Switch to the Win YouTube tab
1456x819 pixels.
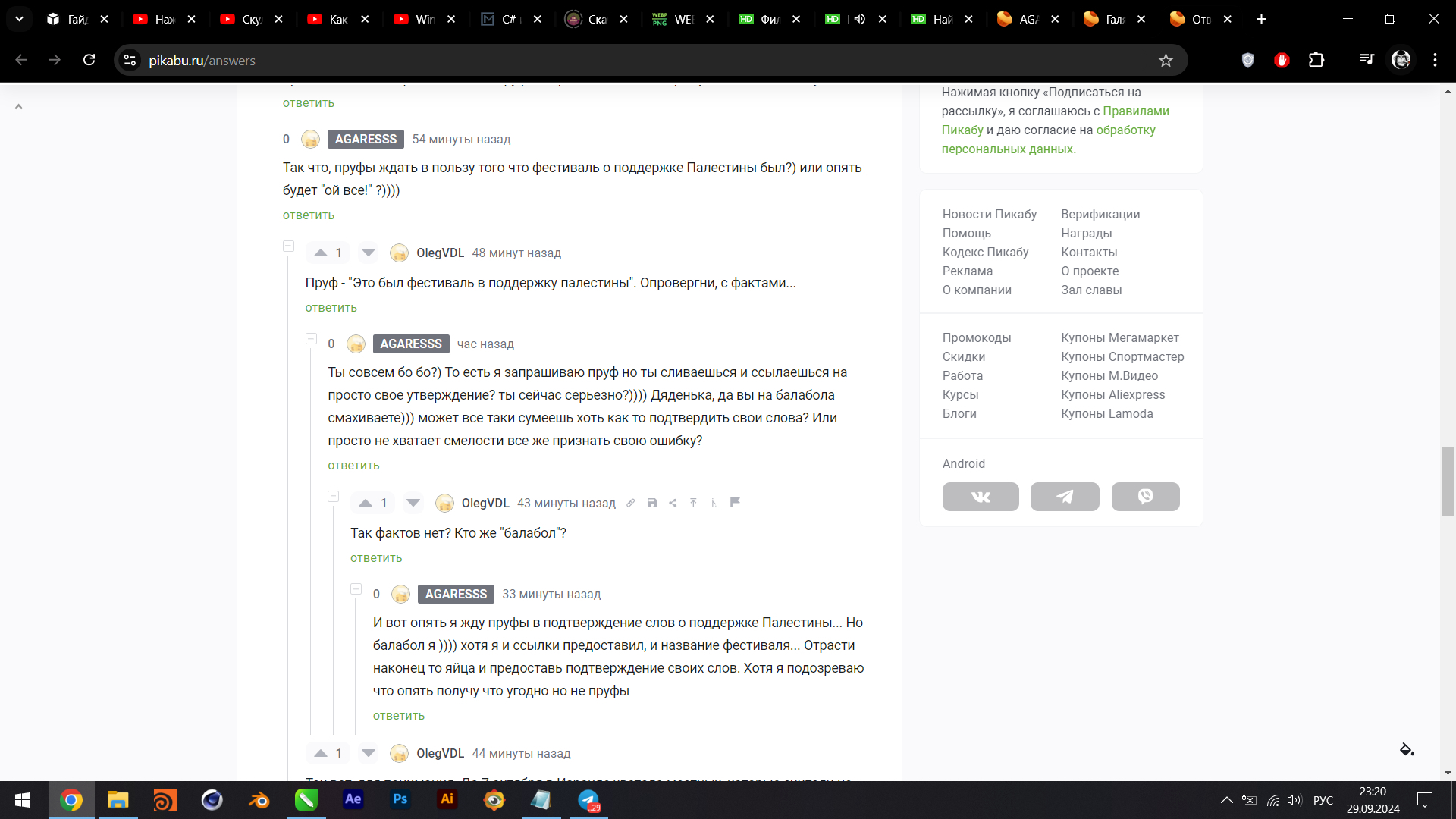coord(416,19)
